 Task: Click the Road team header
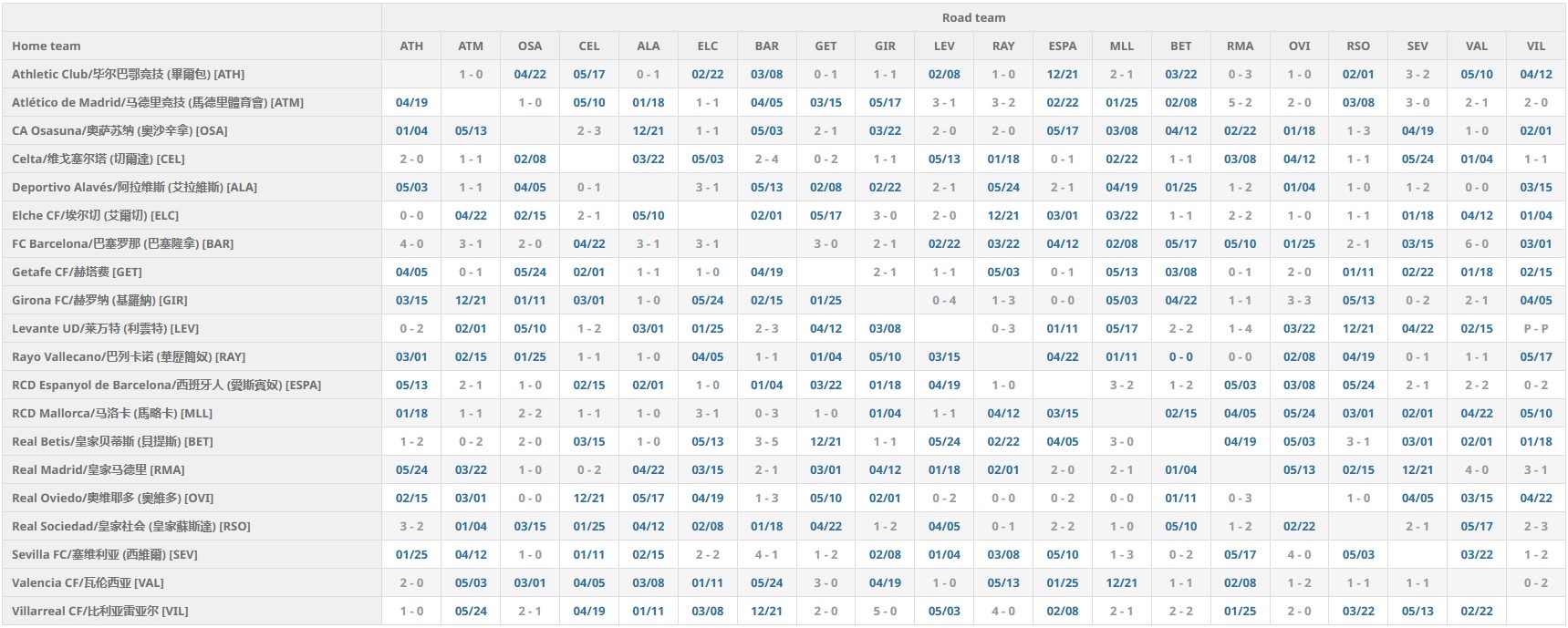pyautogui.click(x=973, y=18)
